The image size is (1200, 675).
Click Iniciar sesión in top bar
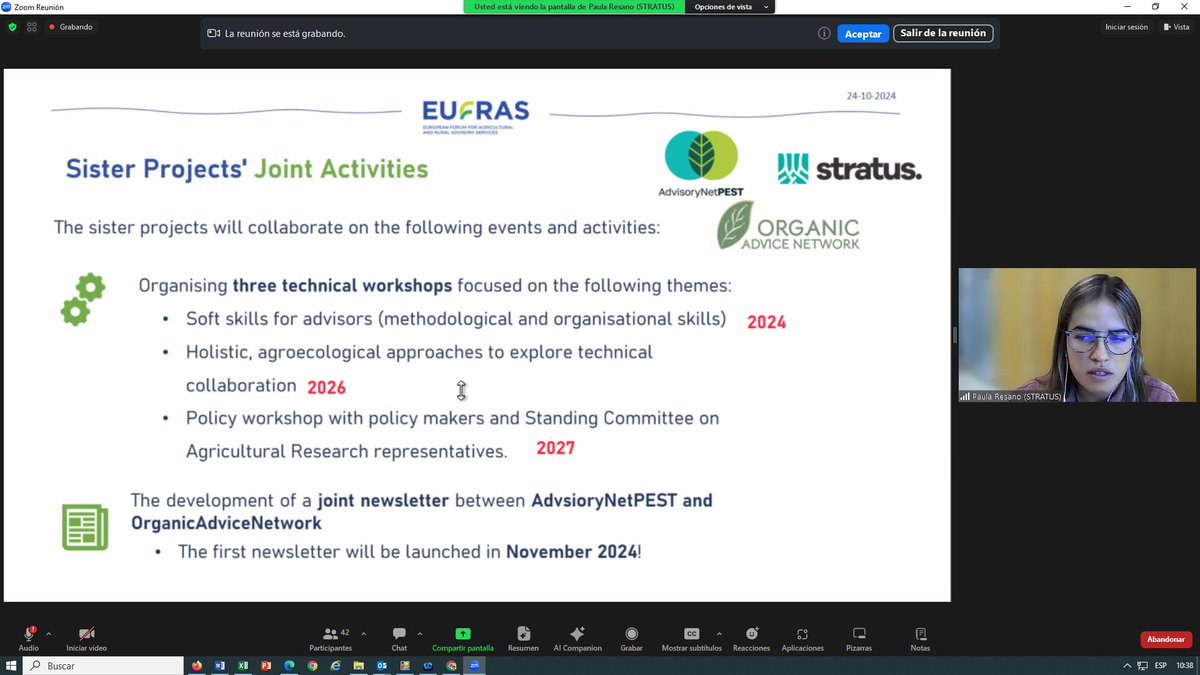click(x=1126, y=27)
